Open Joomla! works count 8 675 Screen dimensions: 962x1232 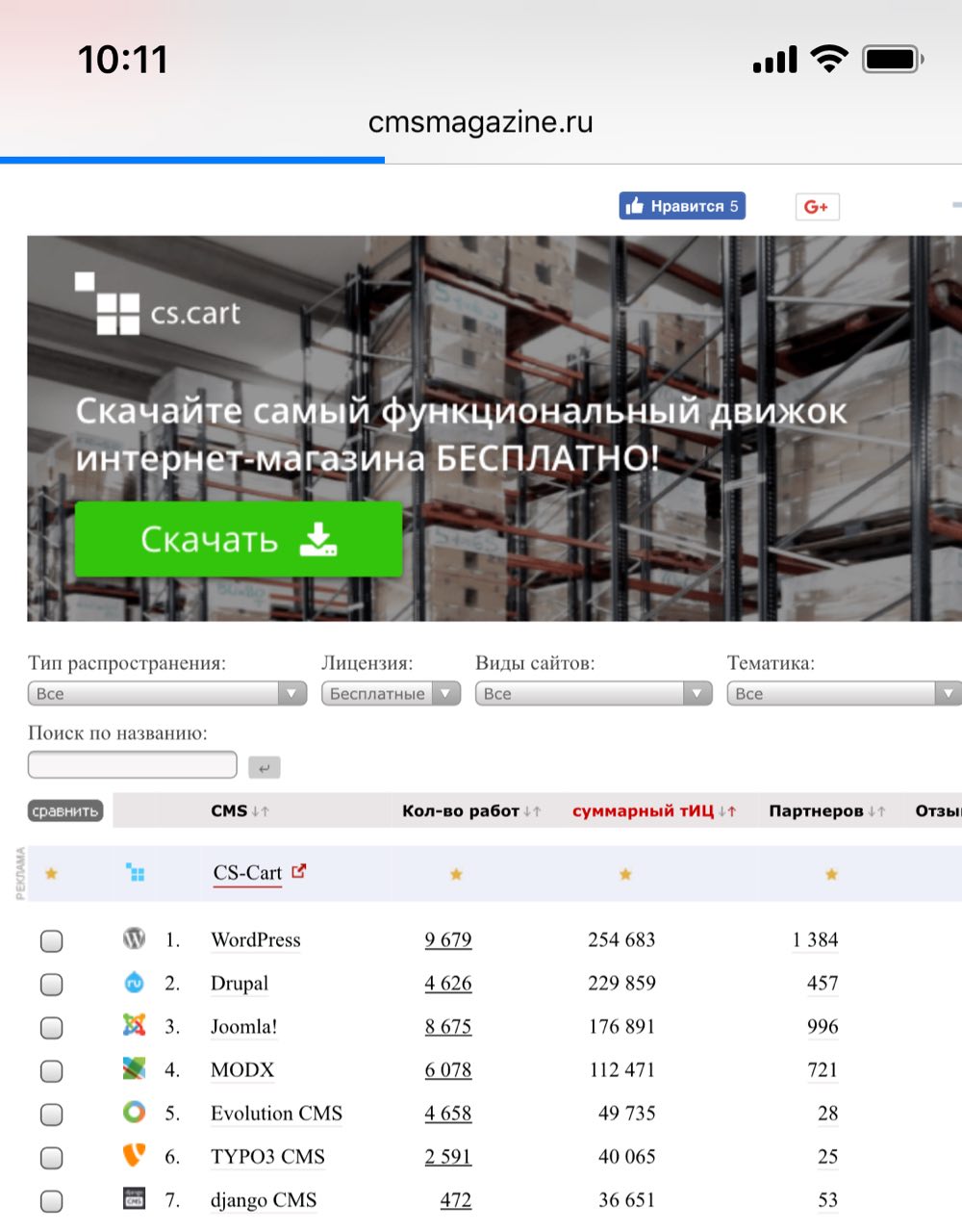pos(448,1027)
